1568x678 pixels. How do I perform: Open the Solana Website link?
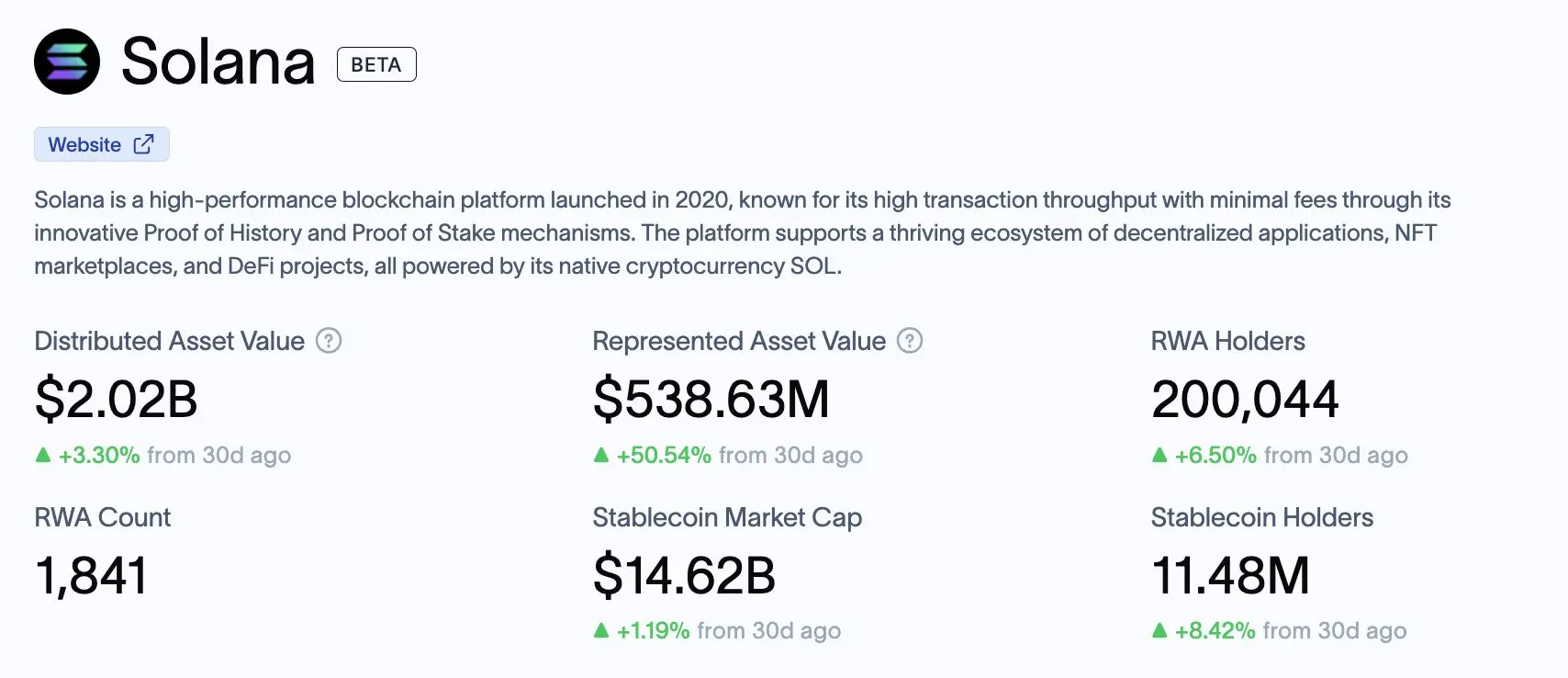(x=102, y=144)
